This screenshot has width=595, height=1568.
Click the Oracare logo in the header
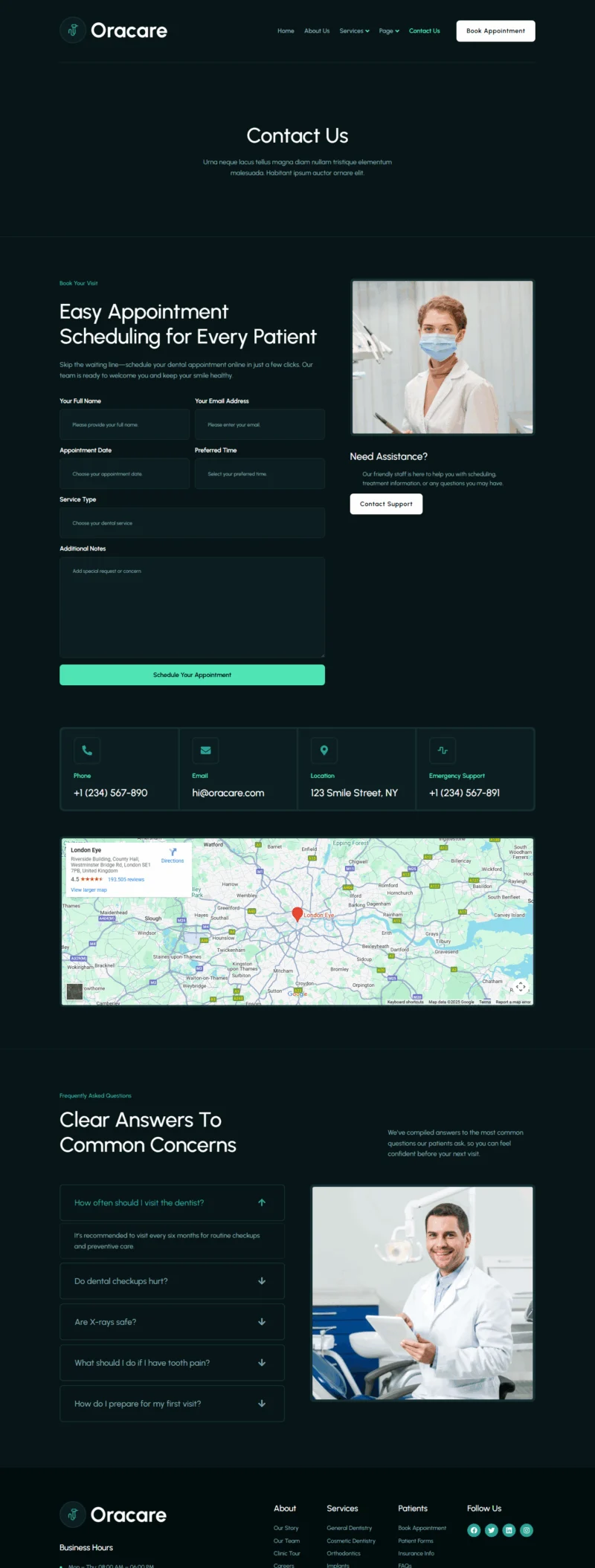[114, 30]
